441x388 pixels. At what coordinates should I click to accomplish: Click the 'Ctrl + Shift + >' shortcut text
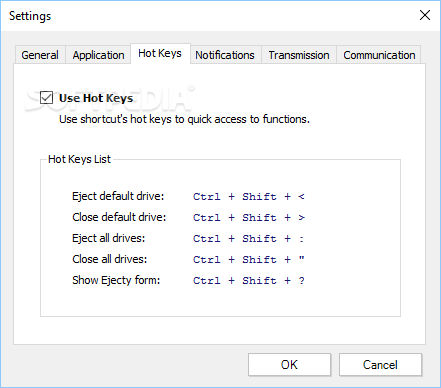click(249, 218)
